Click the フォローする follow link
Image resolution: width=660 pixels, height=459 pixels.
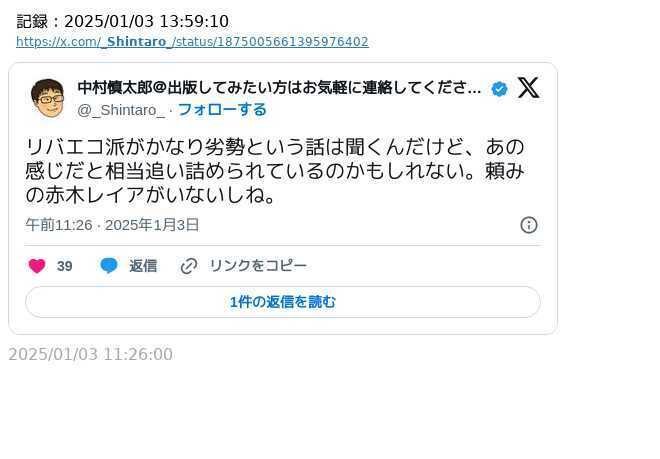point(222,110)
